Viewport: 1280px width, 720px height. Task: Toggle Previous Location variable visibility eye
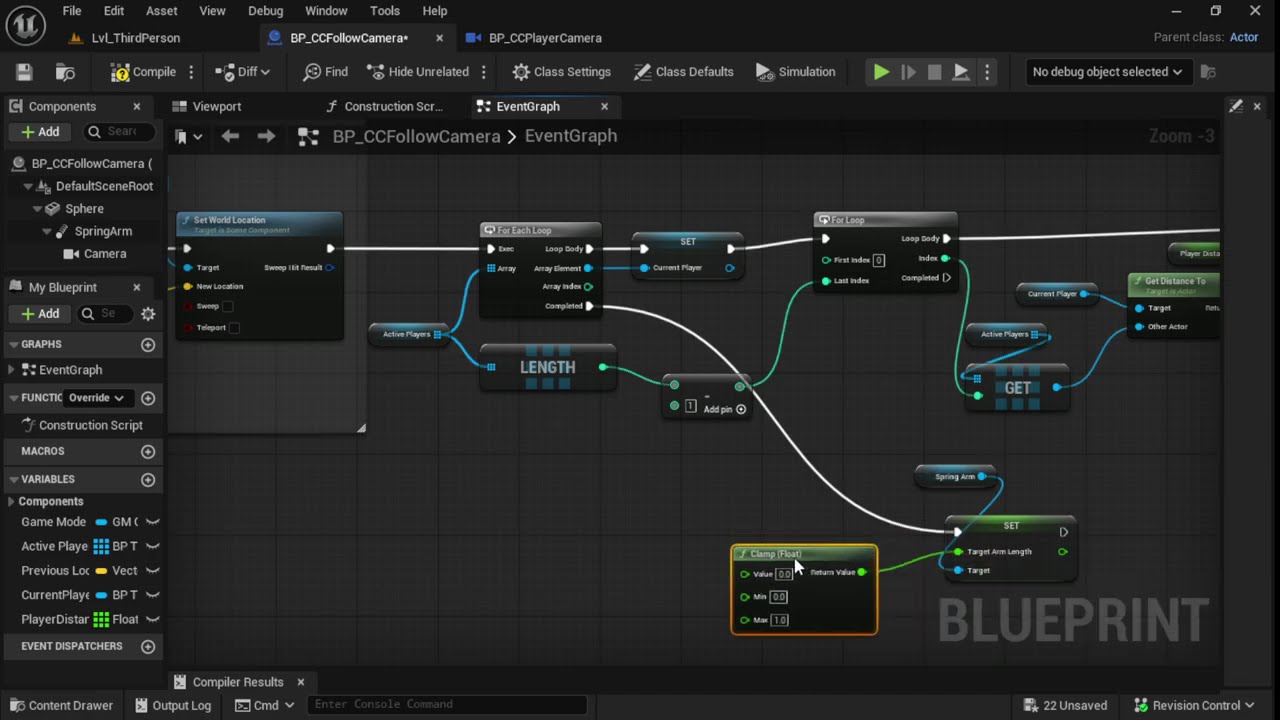tap(152, 570)
